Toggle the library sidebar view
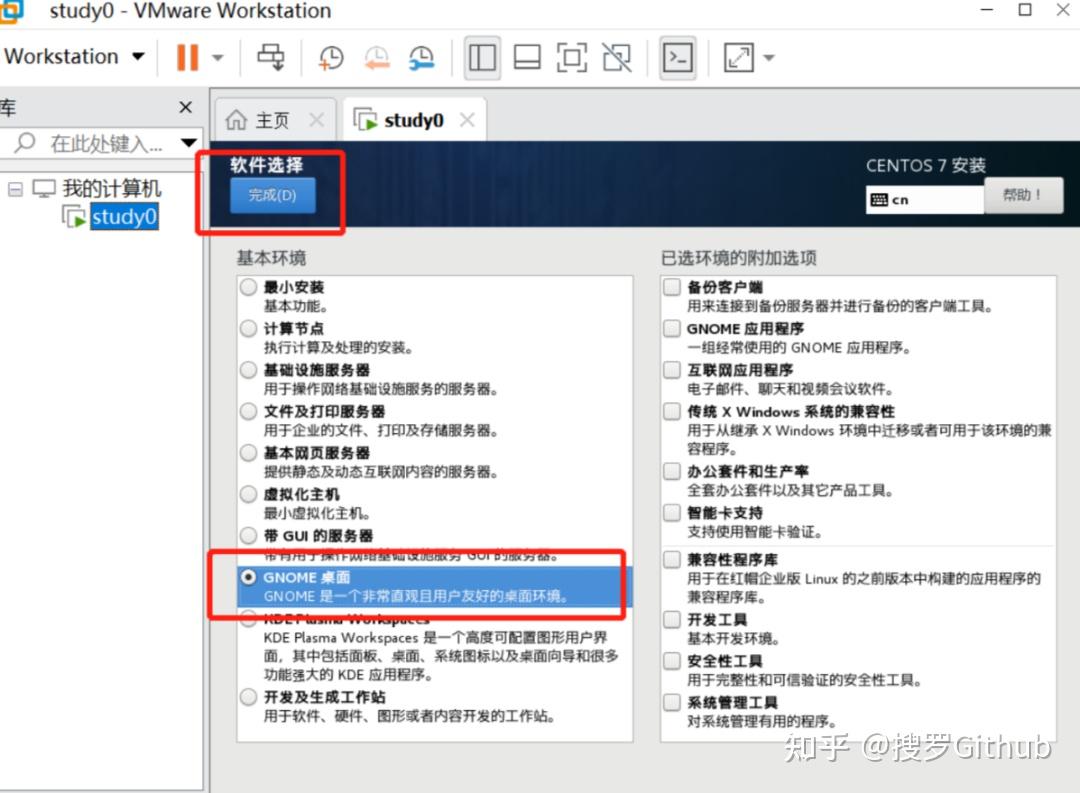The width and height of the screenshot is (1080, 793). click(482, 58)
